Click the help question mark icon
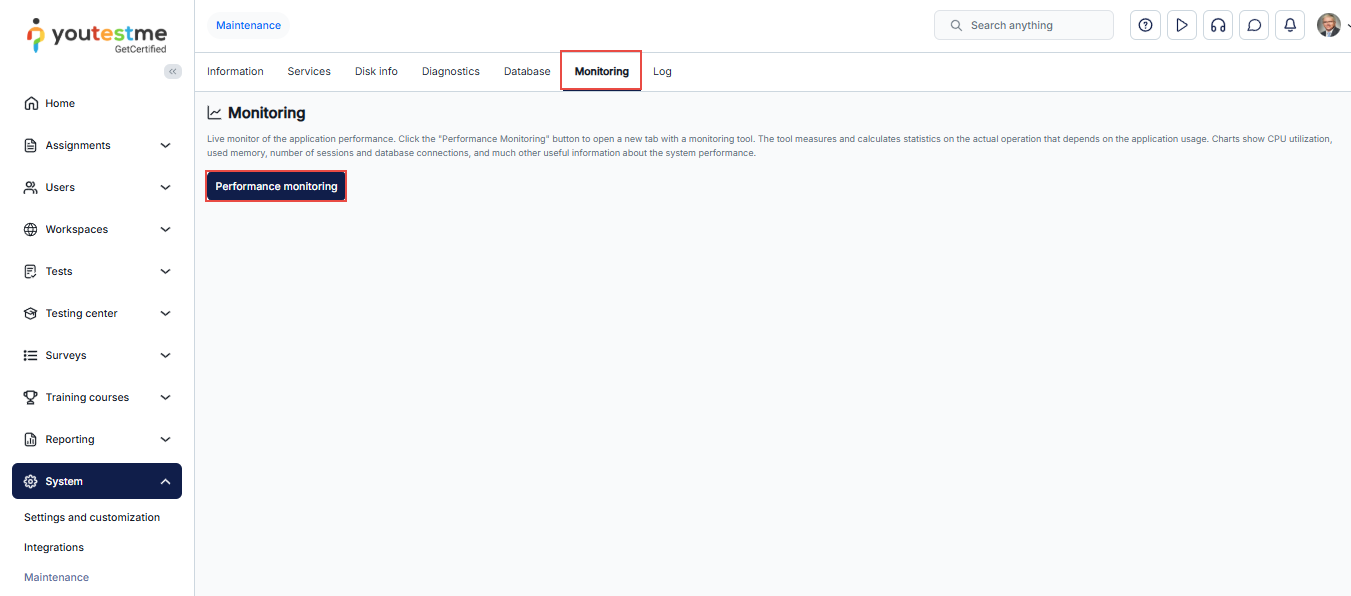Screen dimensions: 1351x596 (1145, 25)
